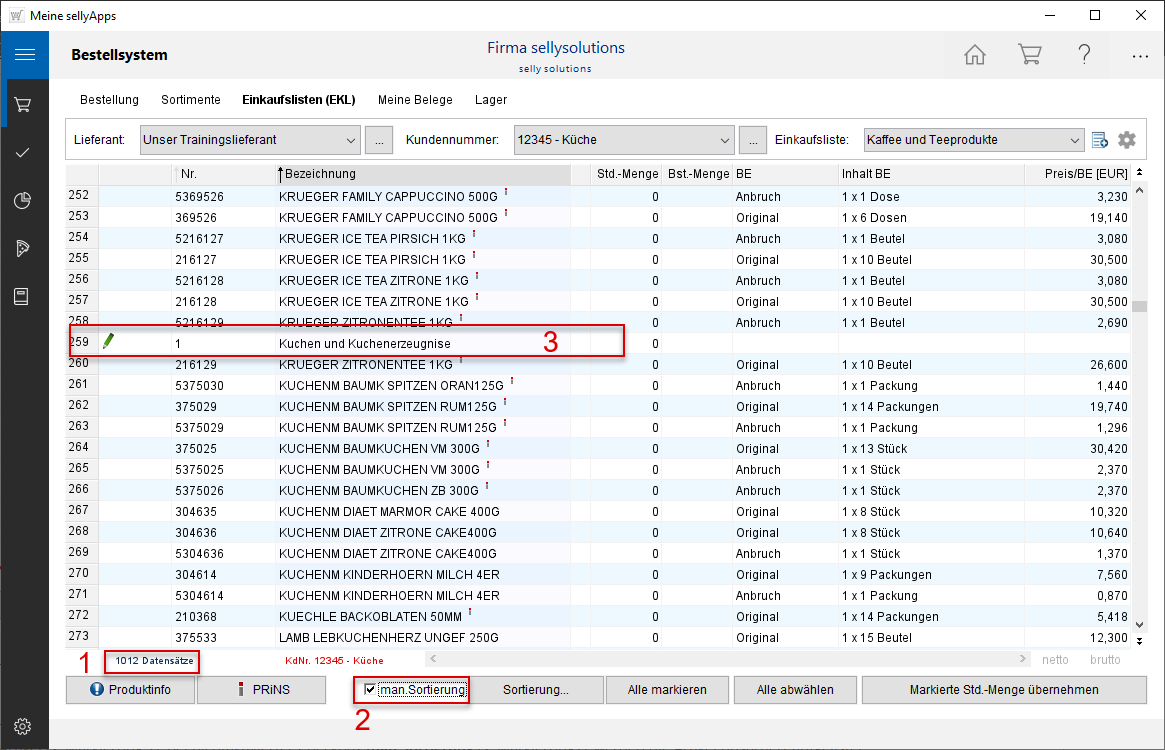The width and height of the screenshot is (1165, 750).
Task: Switch to brutto price display
Action: coord(1105,660)
